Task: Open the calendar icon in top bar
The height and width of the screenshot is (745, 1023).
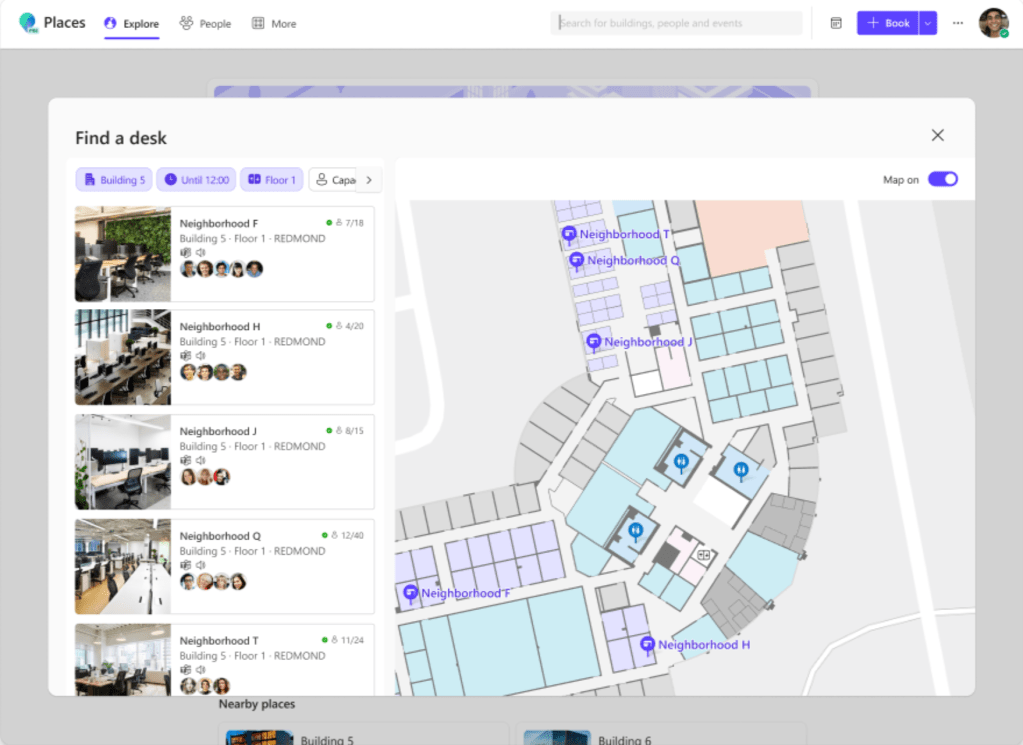Action: 836,23
